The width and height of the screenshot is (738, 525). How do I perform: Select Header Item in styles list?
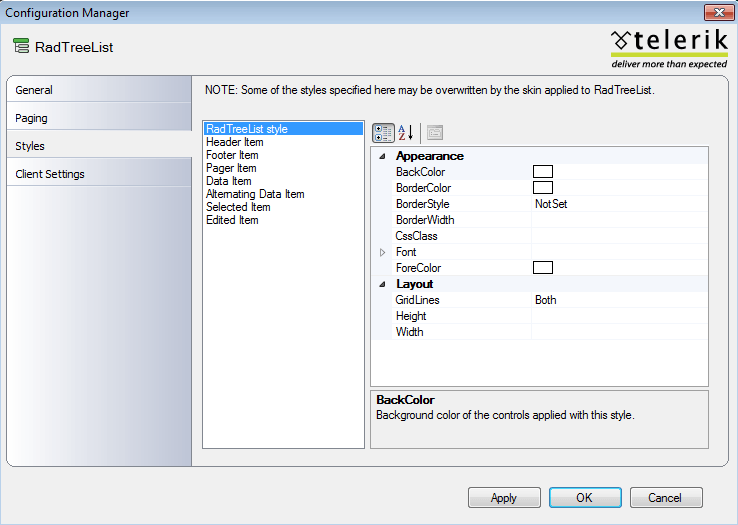coord(283,142)
